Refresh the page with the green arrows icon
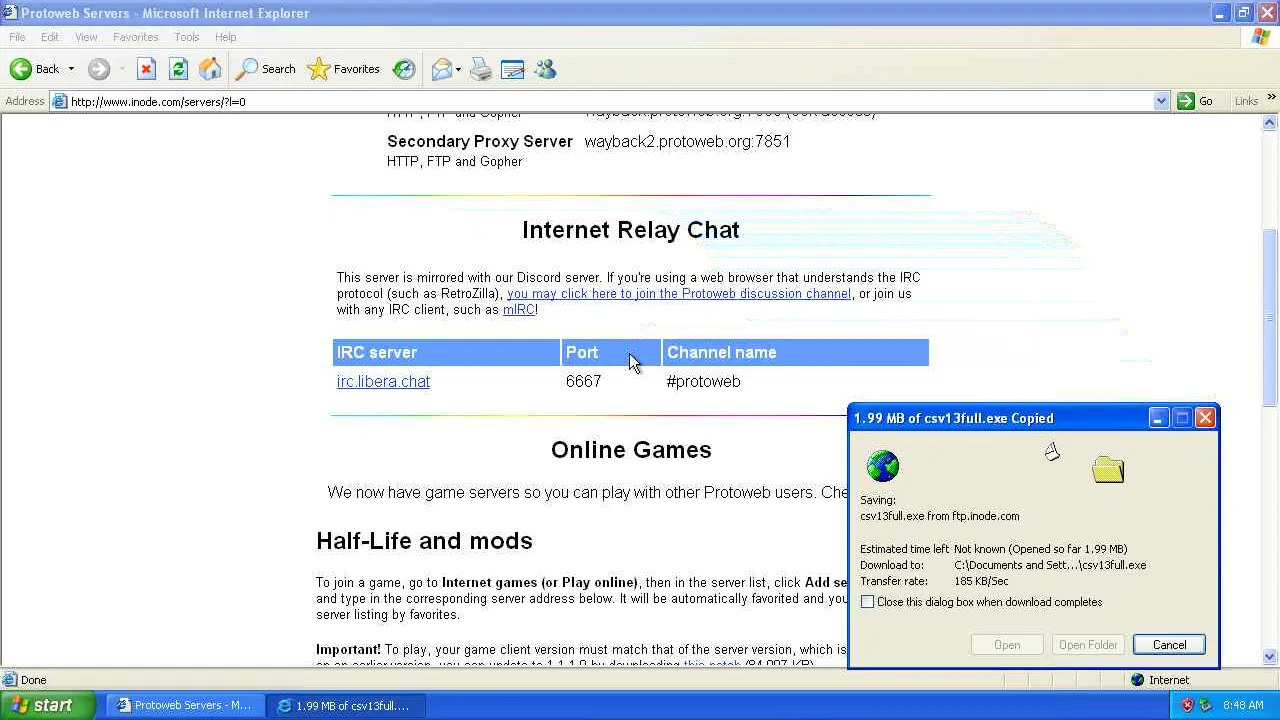This screenshot has width=1280, height=720. click(178, 69)
